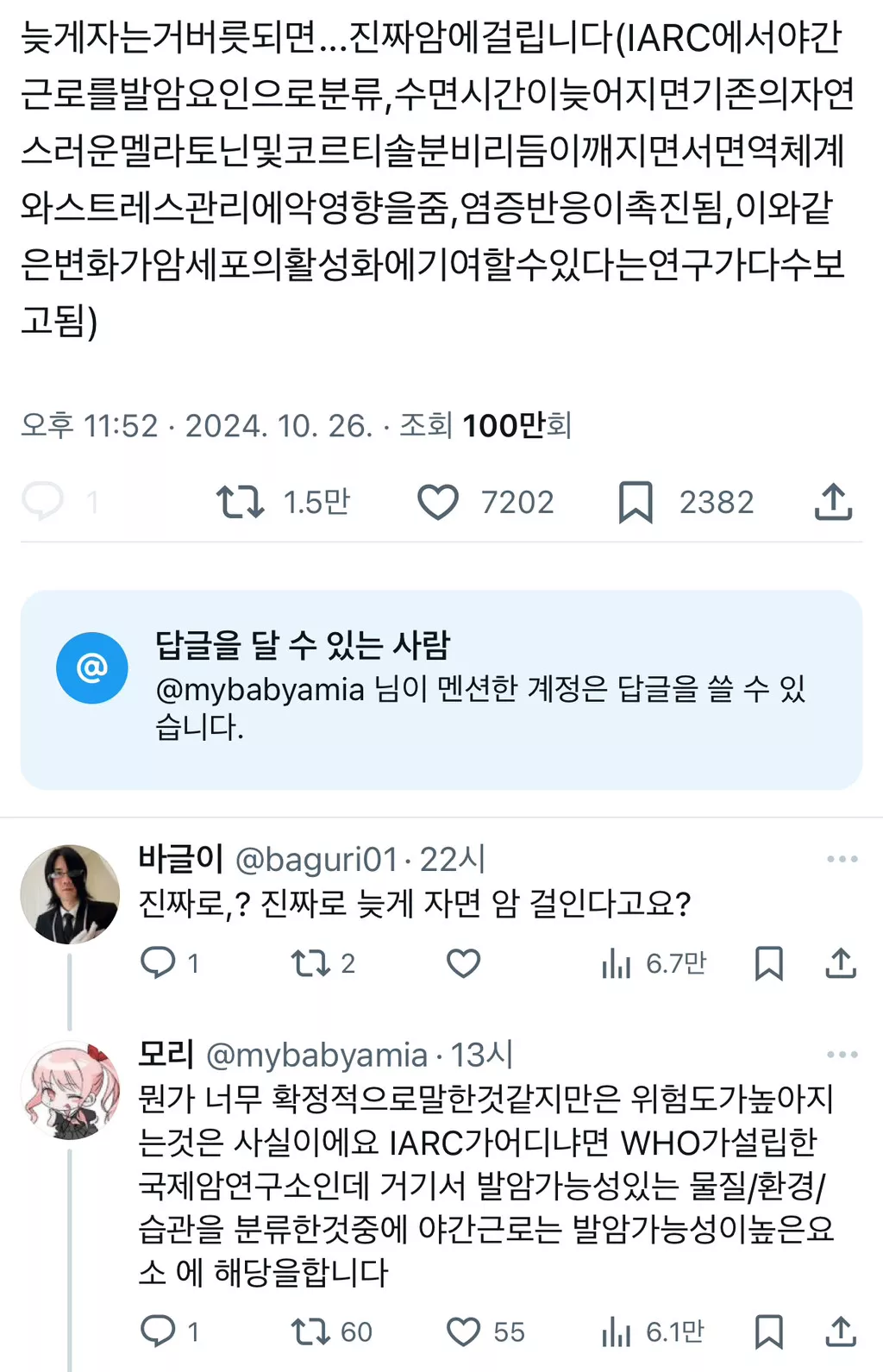Bookmark 바글이's comment

click(x=768, y=963)
